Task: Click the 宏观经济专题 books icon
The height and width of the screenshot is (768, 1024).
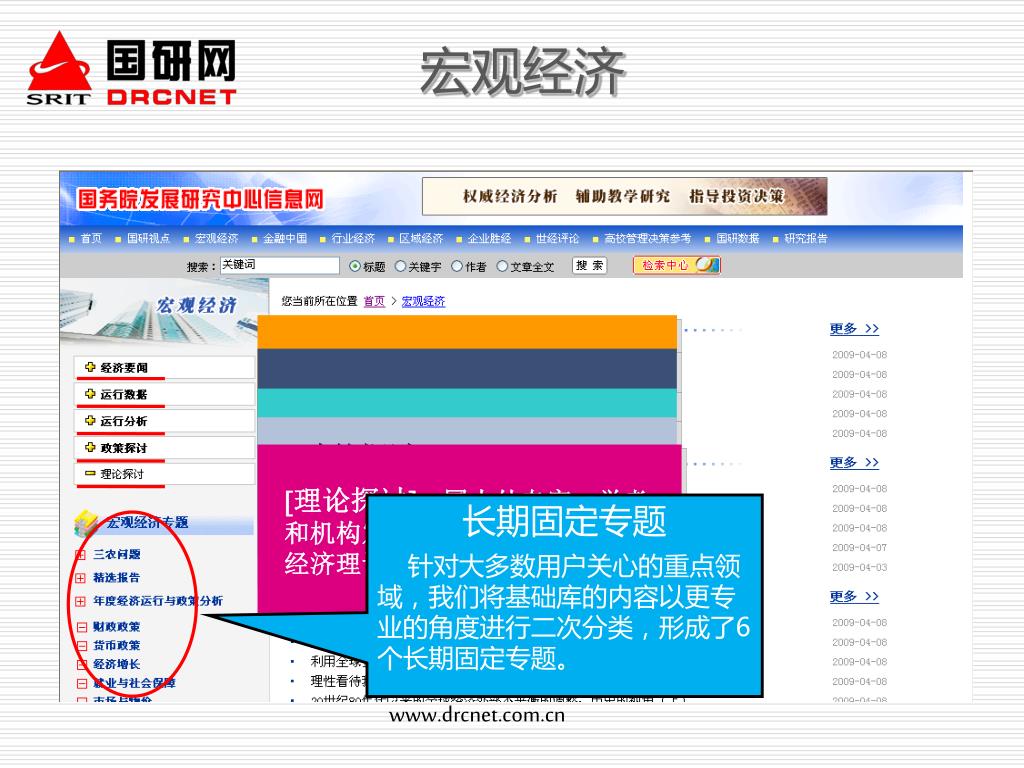Action: coord(86,524)
